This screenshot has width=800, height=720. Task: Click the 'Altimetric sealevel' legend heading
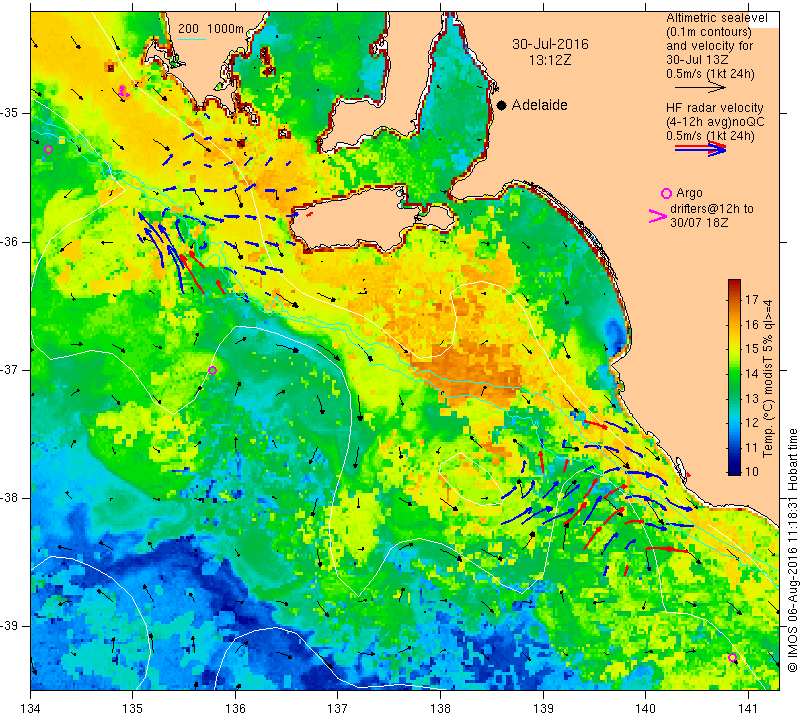coord(716,18)
